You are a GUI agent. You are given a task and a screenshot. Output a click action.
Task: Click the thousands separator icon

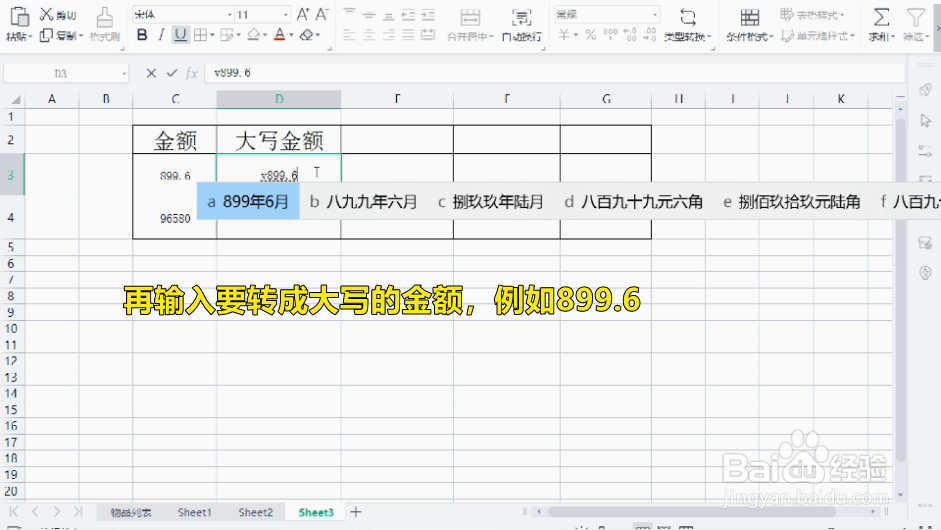point(610,35)
